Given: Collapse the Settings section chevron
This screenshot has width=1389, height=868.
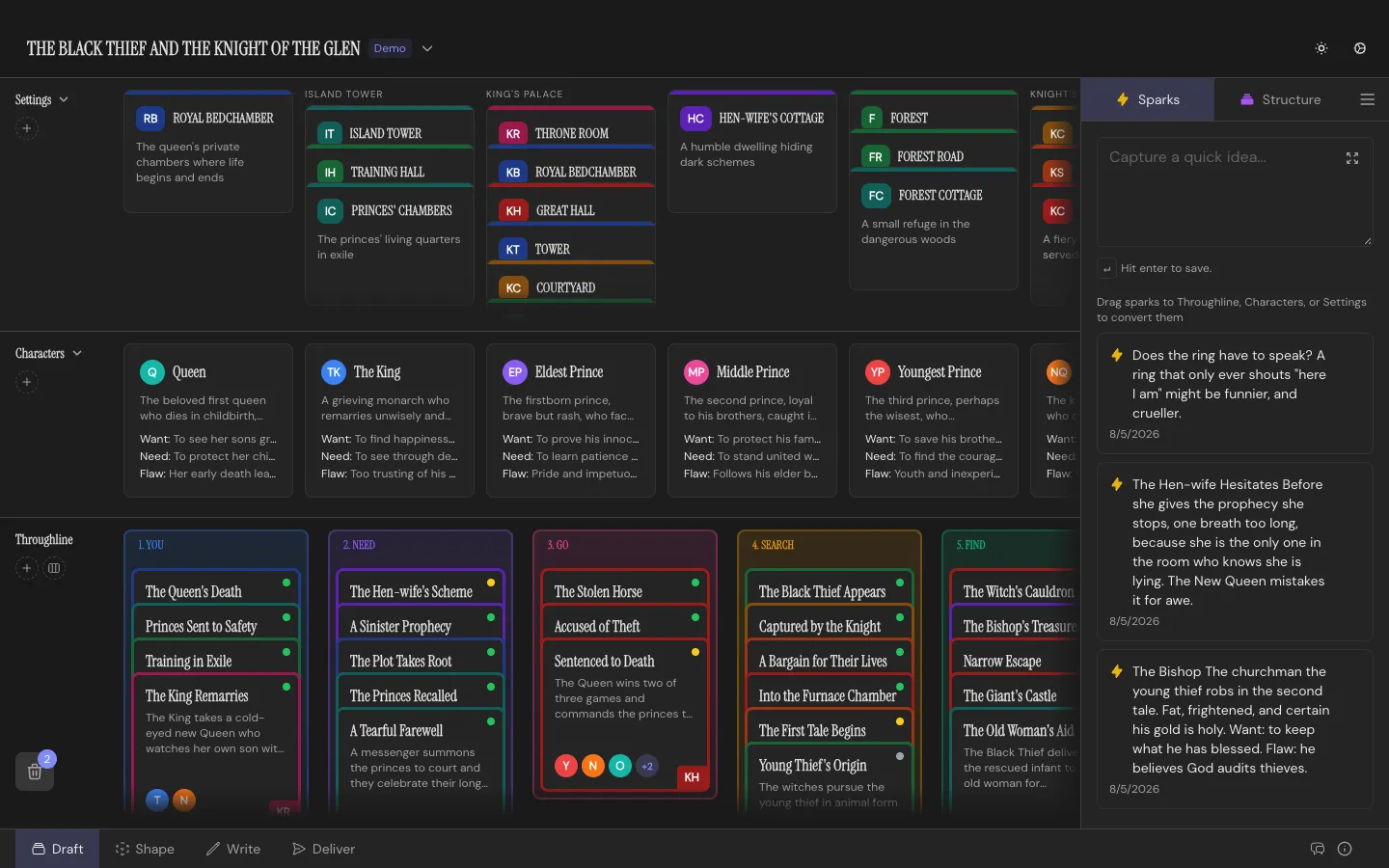Looking at the screenshot, I should [64, 99].
